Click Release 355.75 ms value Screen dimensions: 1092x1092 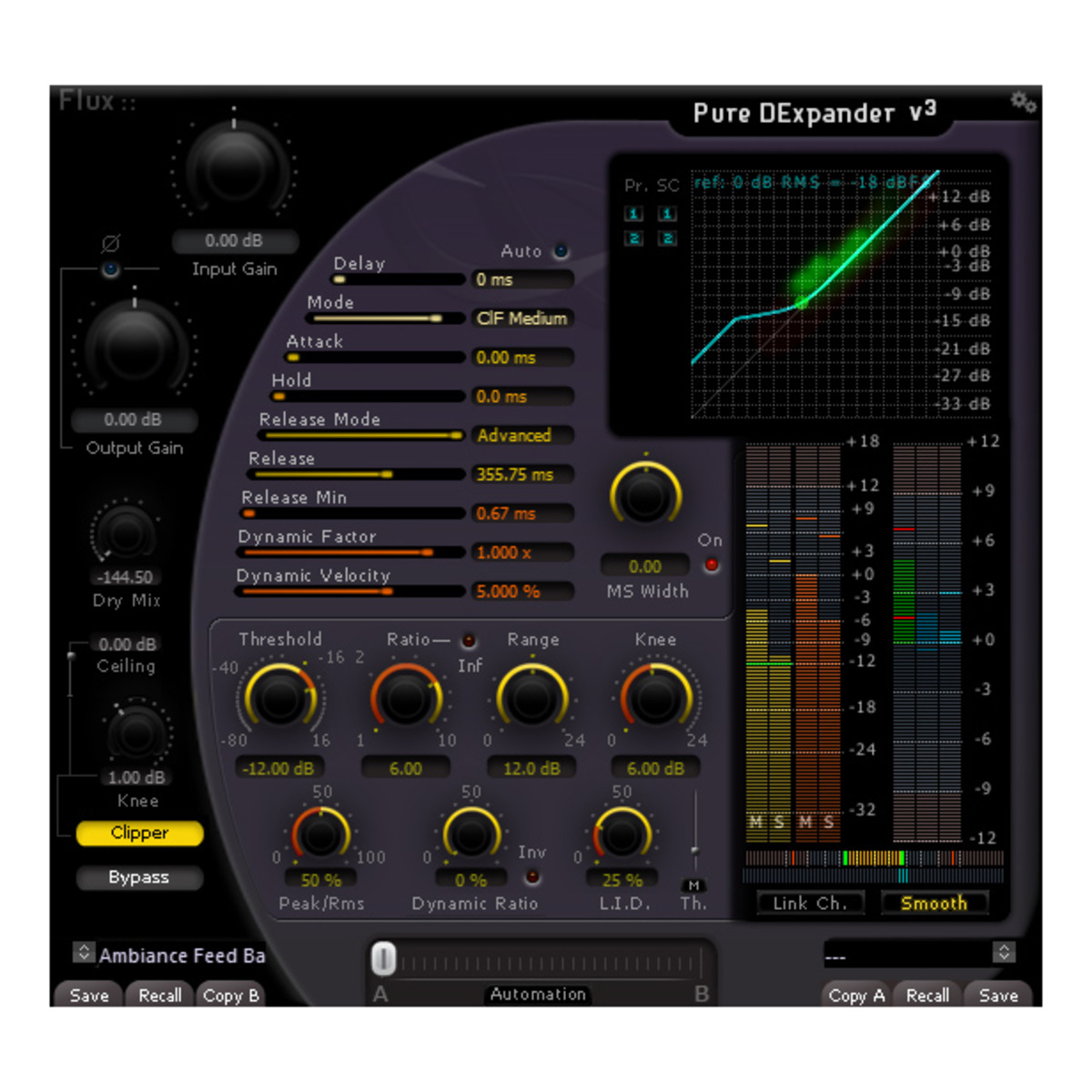point(522,475)
